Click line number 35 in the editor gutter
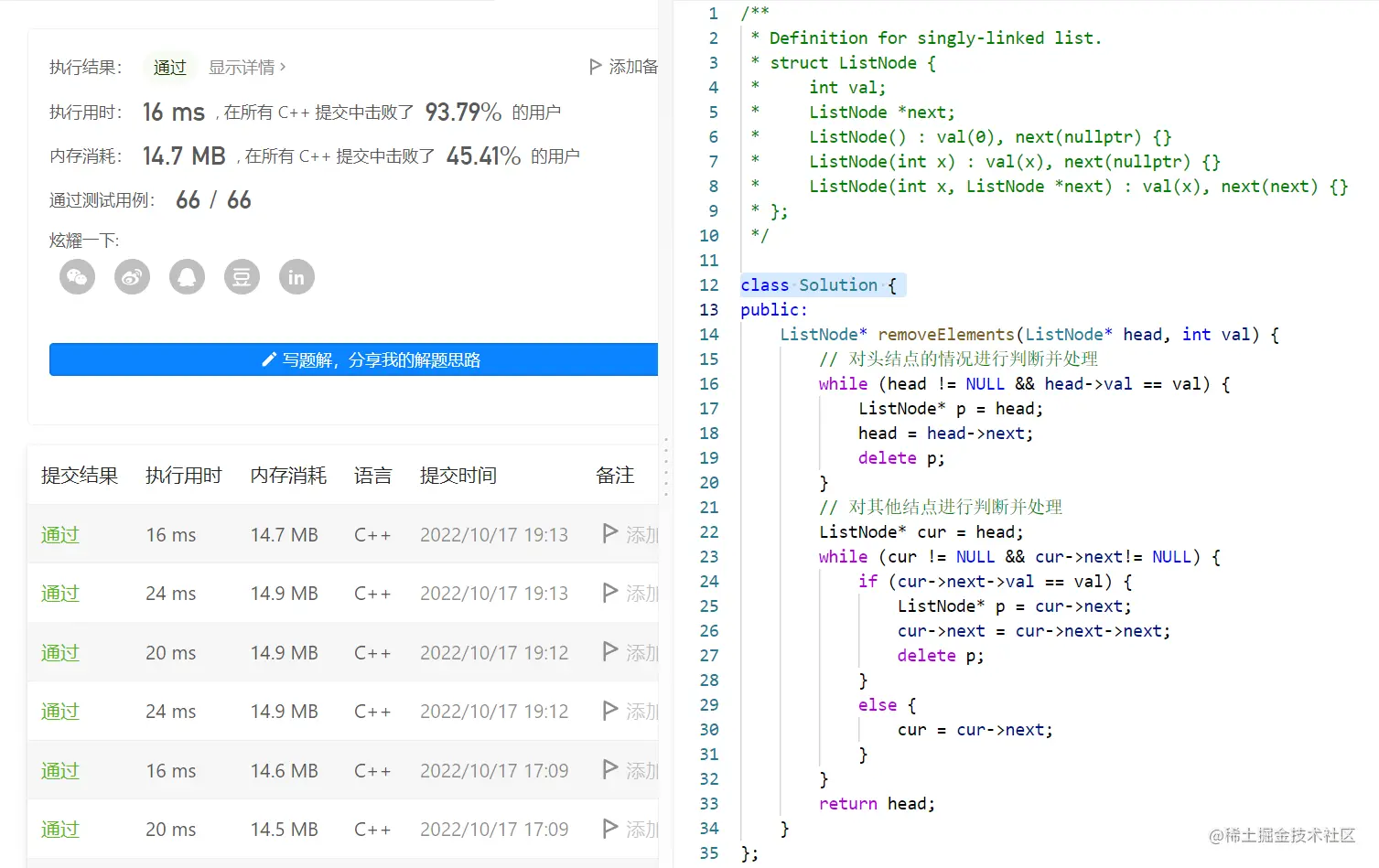Viewport: 1379px width, 868px height. [x=709, y=853]
